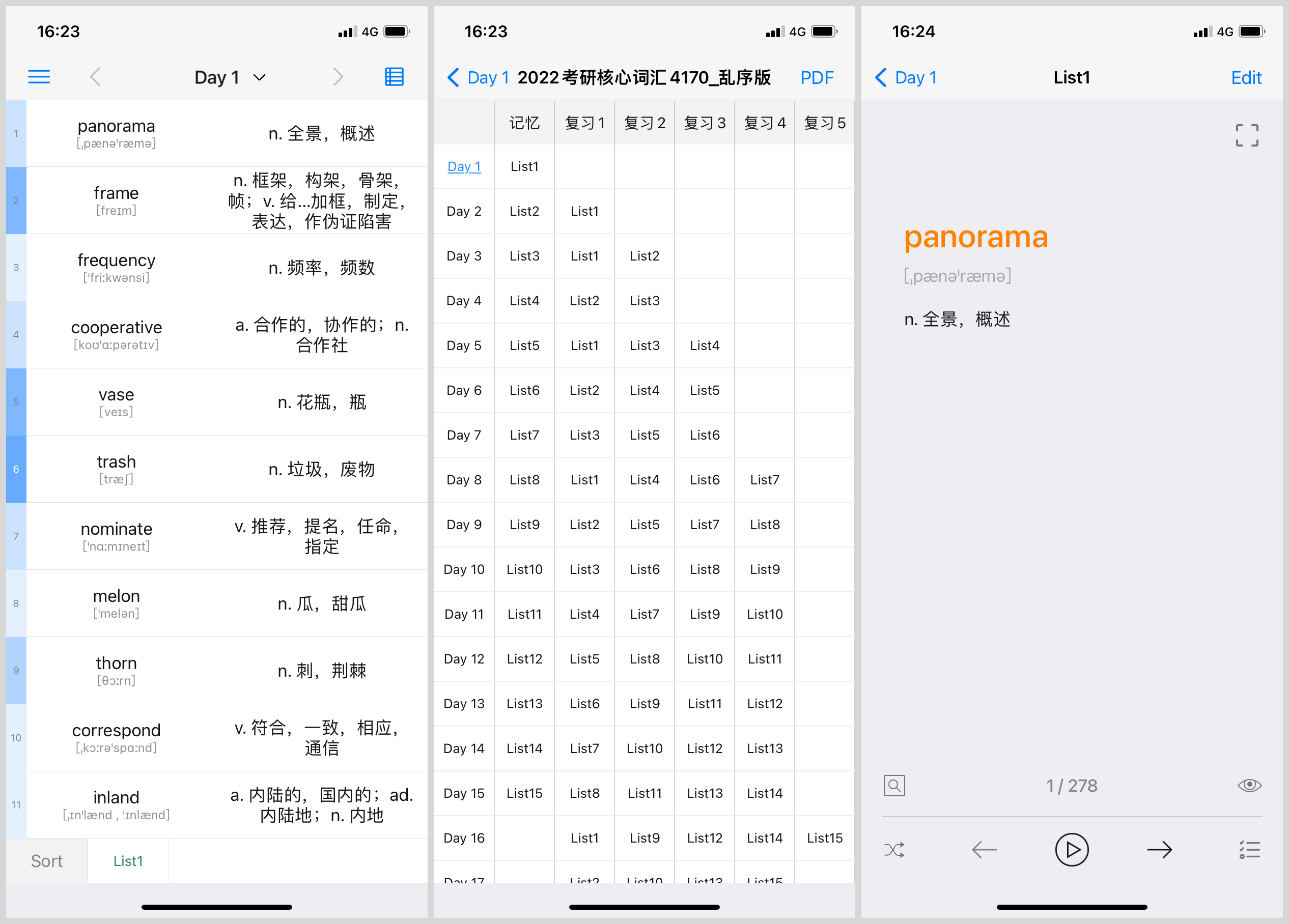1289x924 pixels.
Task: Go back to Day 1 from schedule screen
Action: coord(478,77)
